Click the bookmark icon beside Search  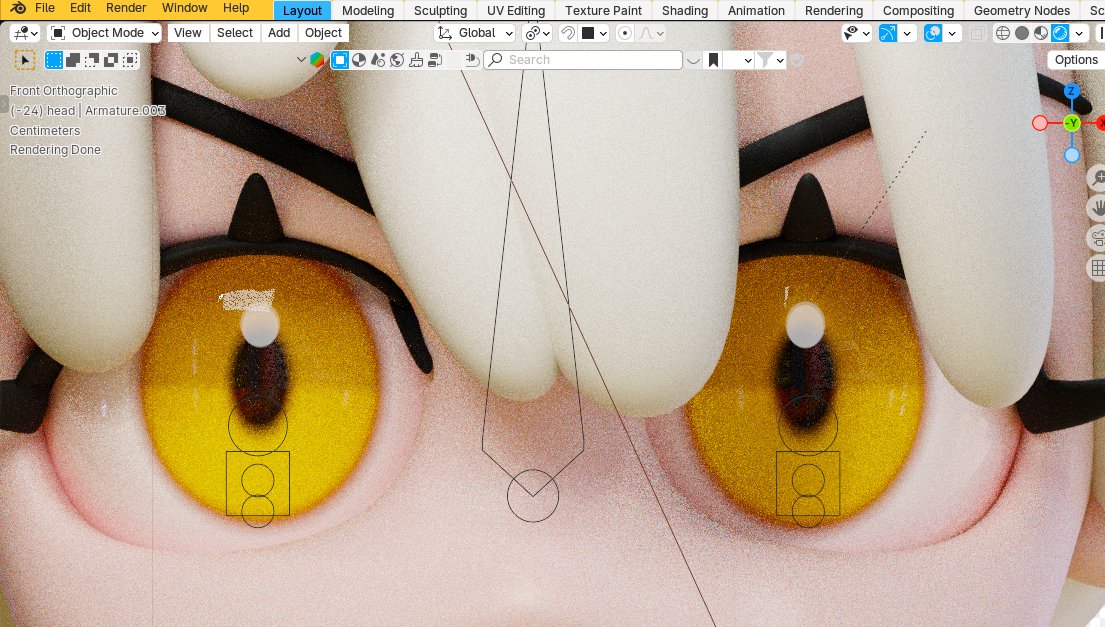click(x=713, y=60)
